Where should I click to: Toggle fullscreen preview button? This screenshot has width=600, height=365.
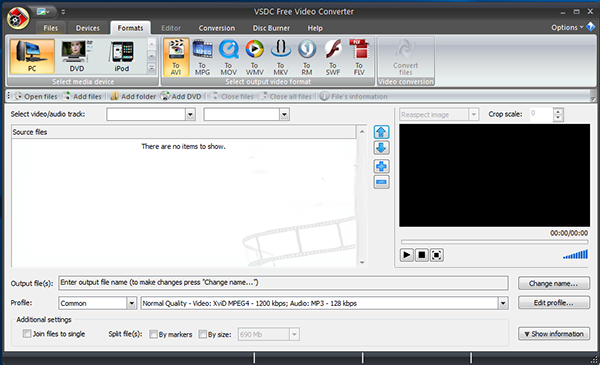tap(437, 255)
